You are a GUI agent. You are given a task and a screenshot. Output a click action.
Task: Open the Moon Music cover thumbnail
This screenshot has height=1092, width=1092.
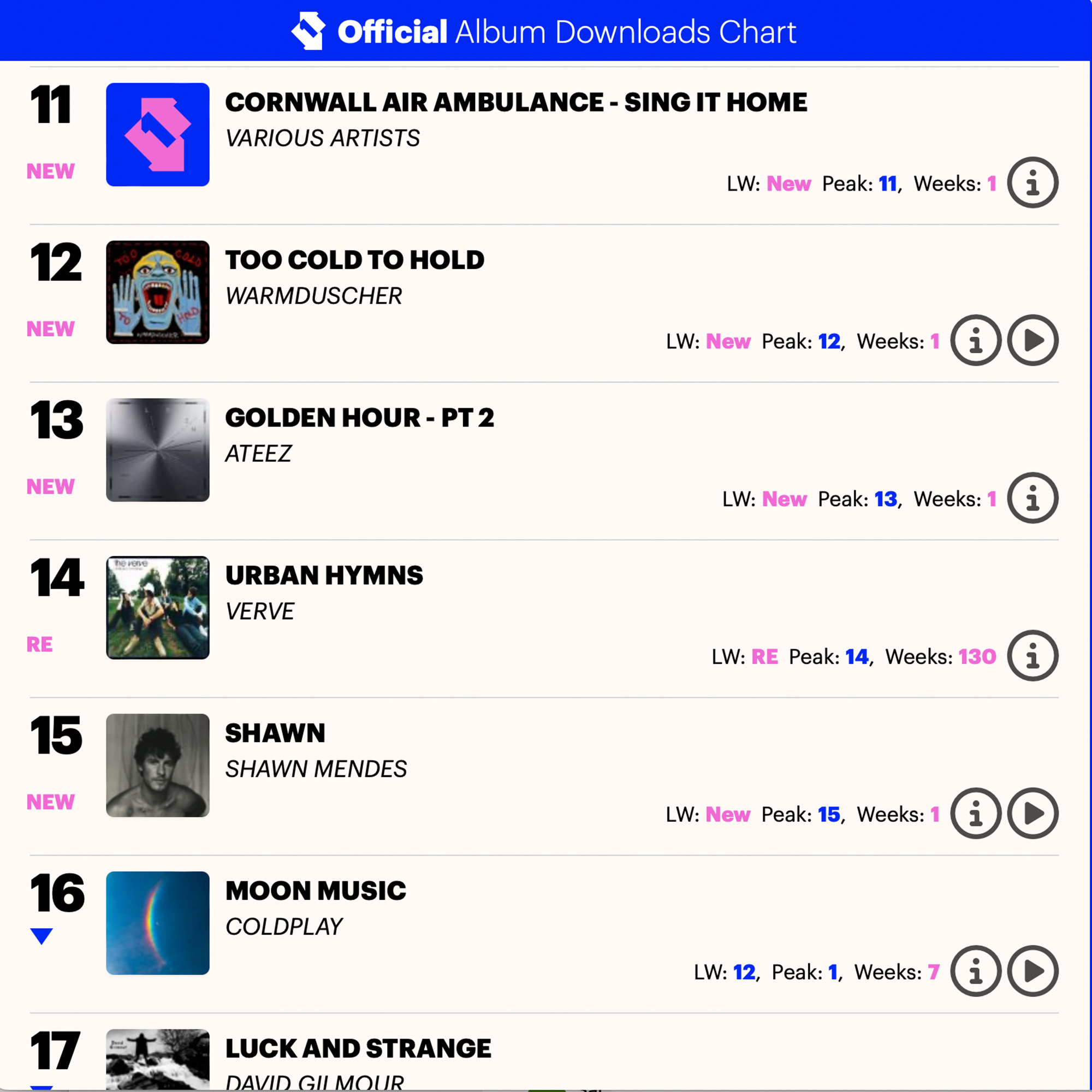(158, 923)
